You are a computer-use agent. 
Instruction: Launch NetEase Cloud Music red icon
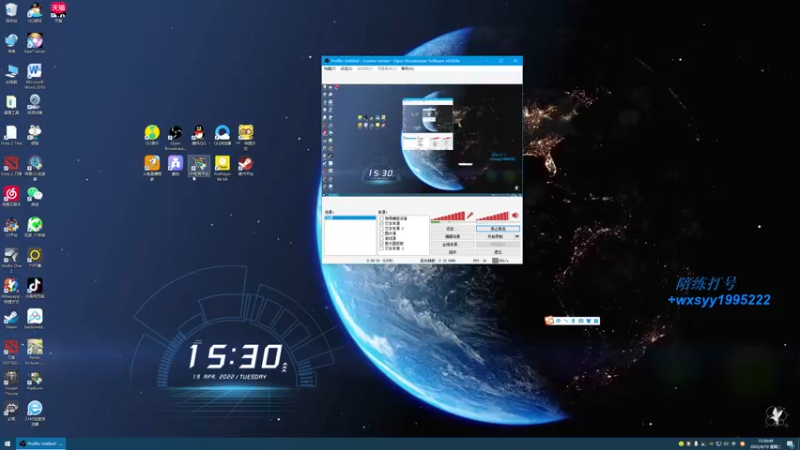[x=11, y=195]
